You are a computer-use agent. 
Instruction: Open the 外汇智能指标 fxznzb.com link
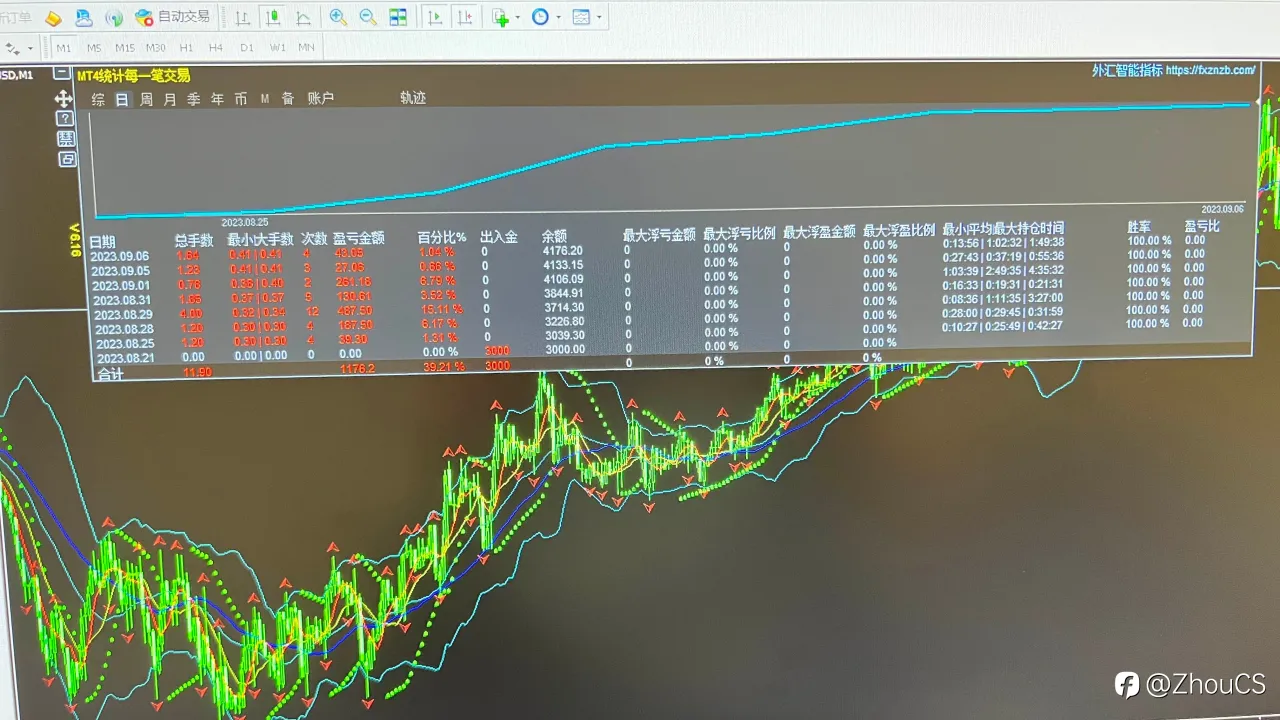1174,70
